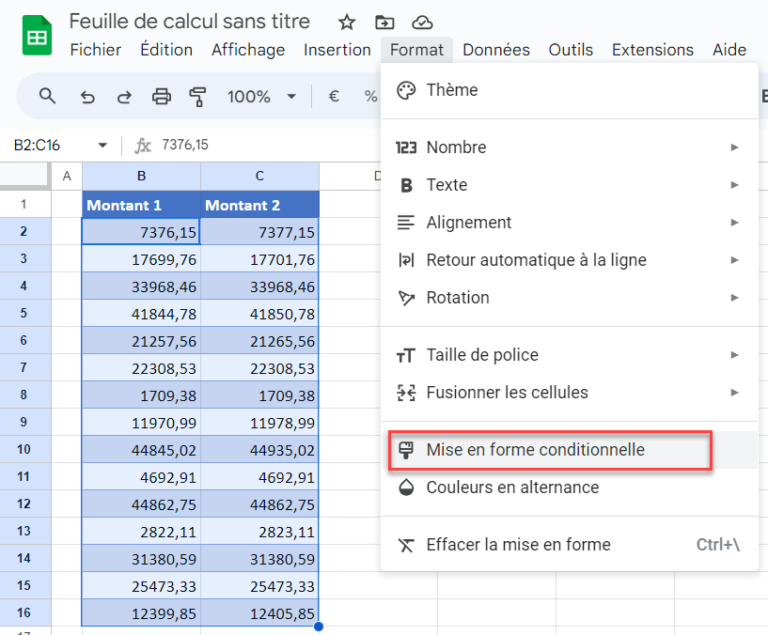Click cell with value 21257,56

(142, 341)
